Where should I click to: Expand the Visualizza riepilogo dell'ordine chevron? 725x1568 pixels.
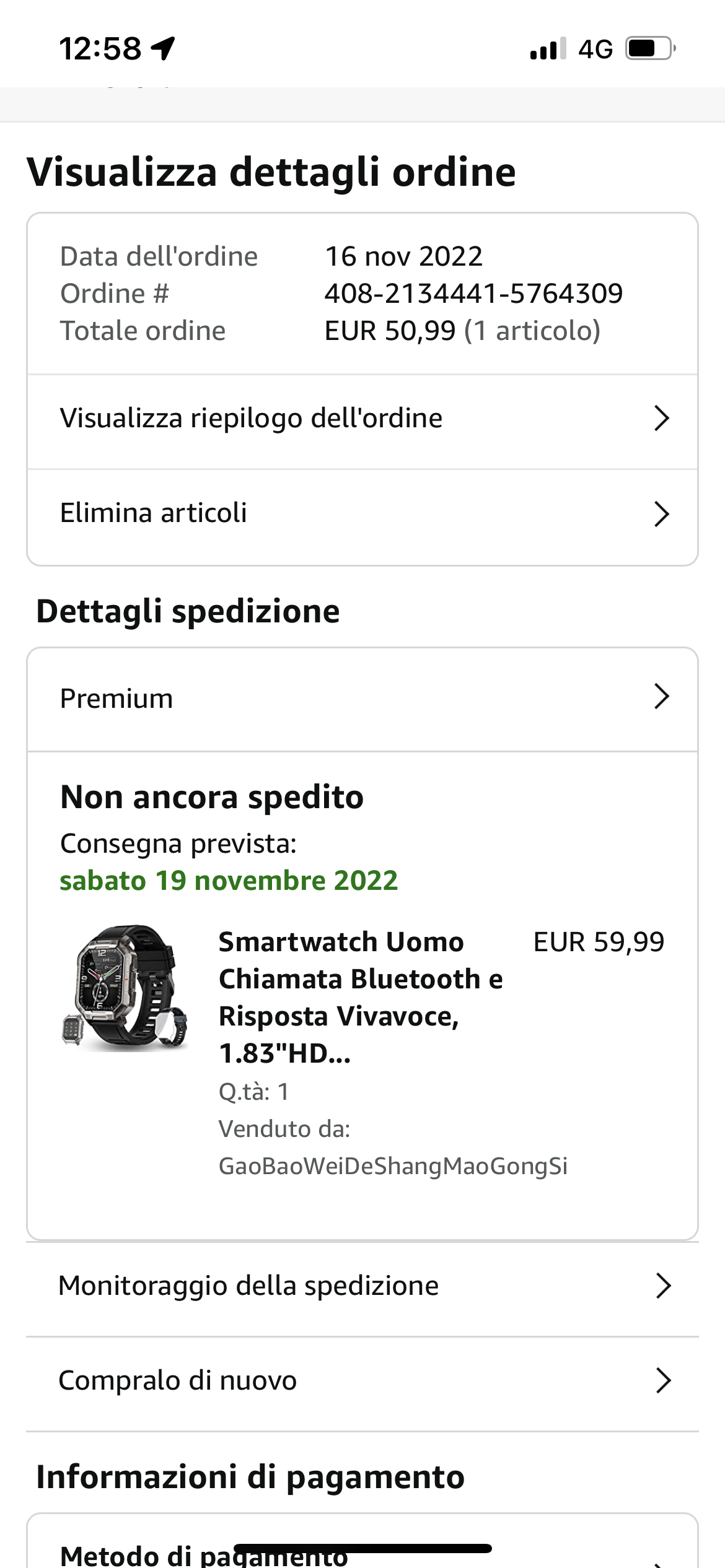[662, 419]
